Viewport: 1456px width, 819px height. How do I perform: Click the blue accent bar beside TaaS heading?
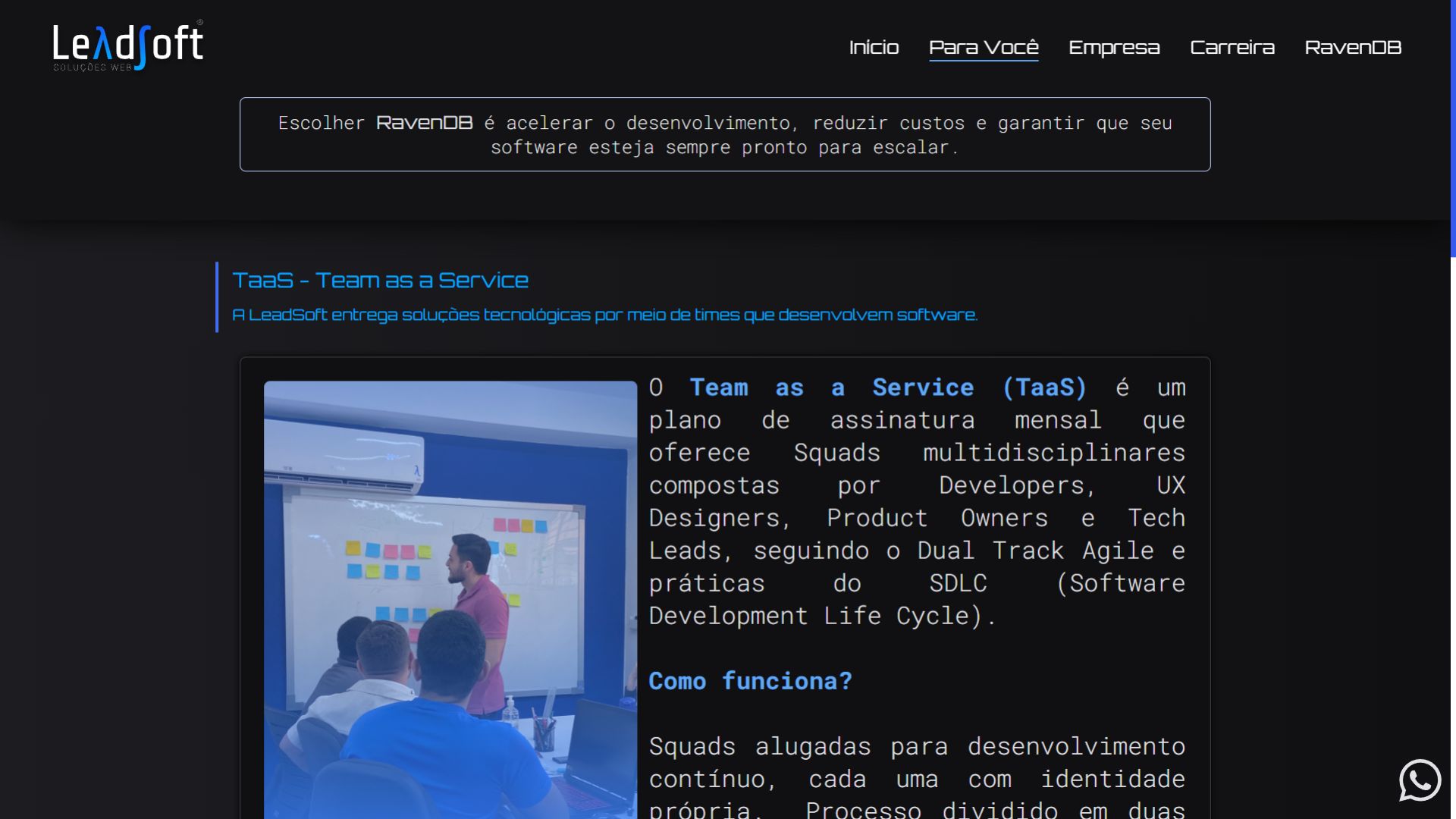(217, 297)
